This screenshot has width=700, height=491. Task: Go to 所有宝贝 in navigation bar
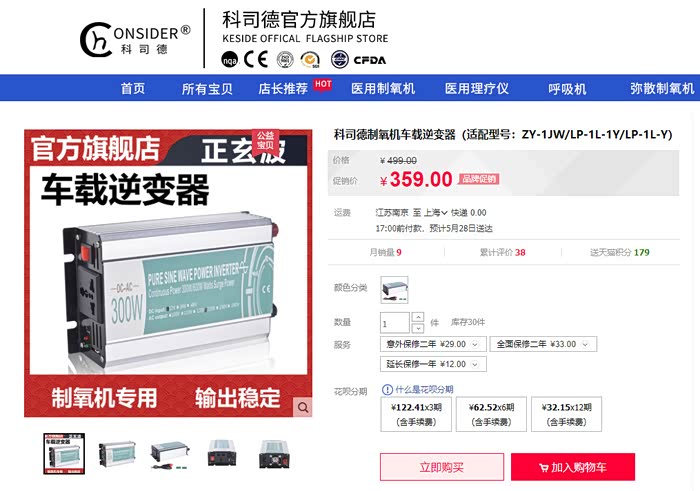207,88
